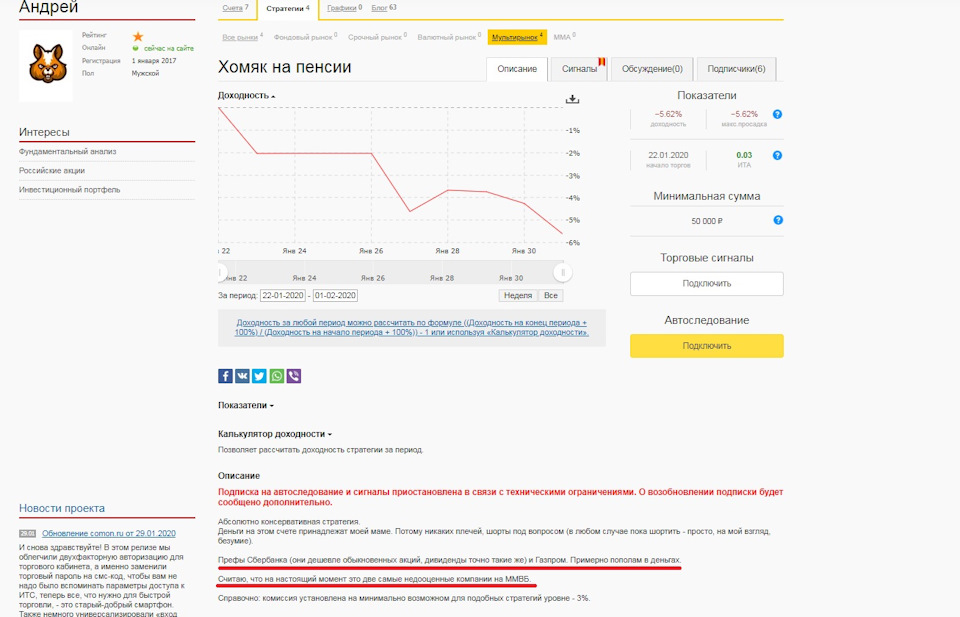Switch to the Графики tab

(x=345, y=8)
